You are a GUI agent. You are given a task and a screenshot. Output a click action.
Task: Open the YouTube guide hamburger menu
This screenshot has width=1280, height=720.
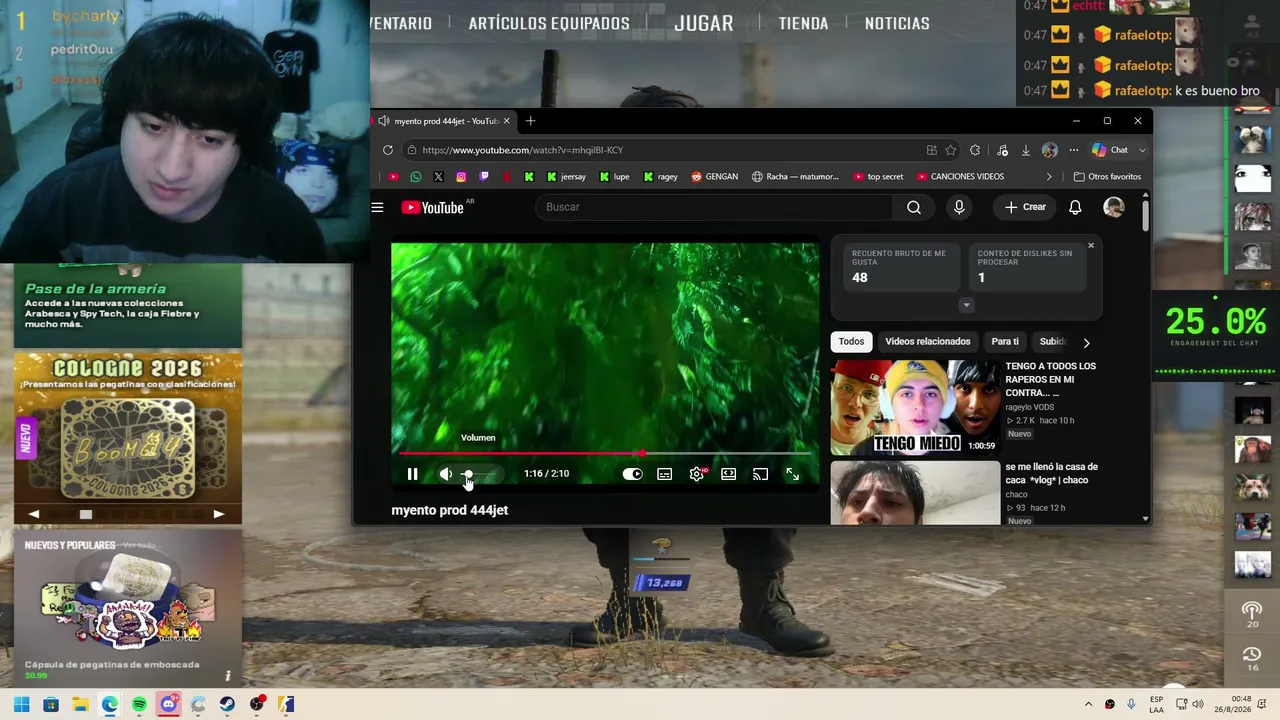[377, 207]
